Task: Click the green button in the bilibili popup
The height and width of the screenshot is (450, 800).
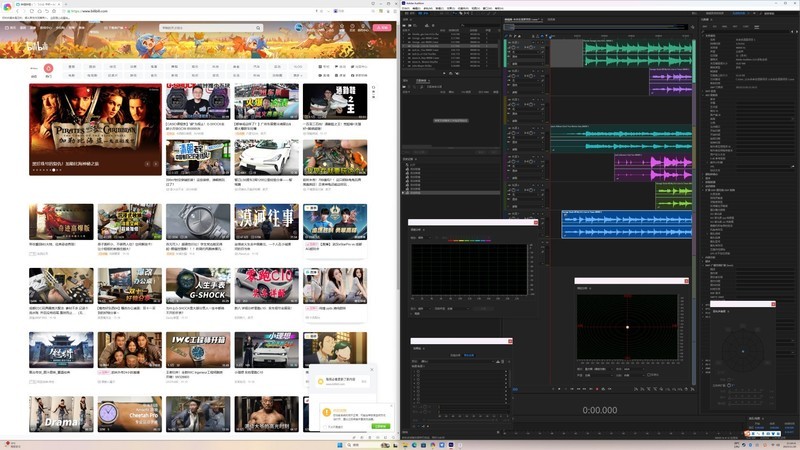Action: (x=379, y=426)
